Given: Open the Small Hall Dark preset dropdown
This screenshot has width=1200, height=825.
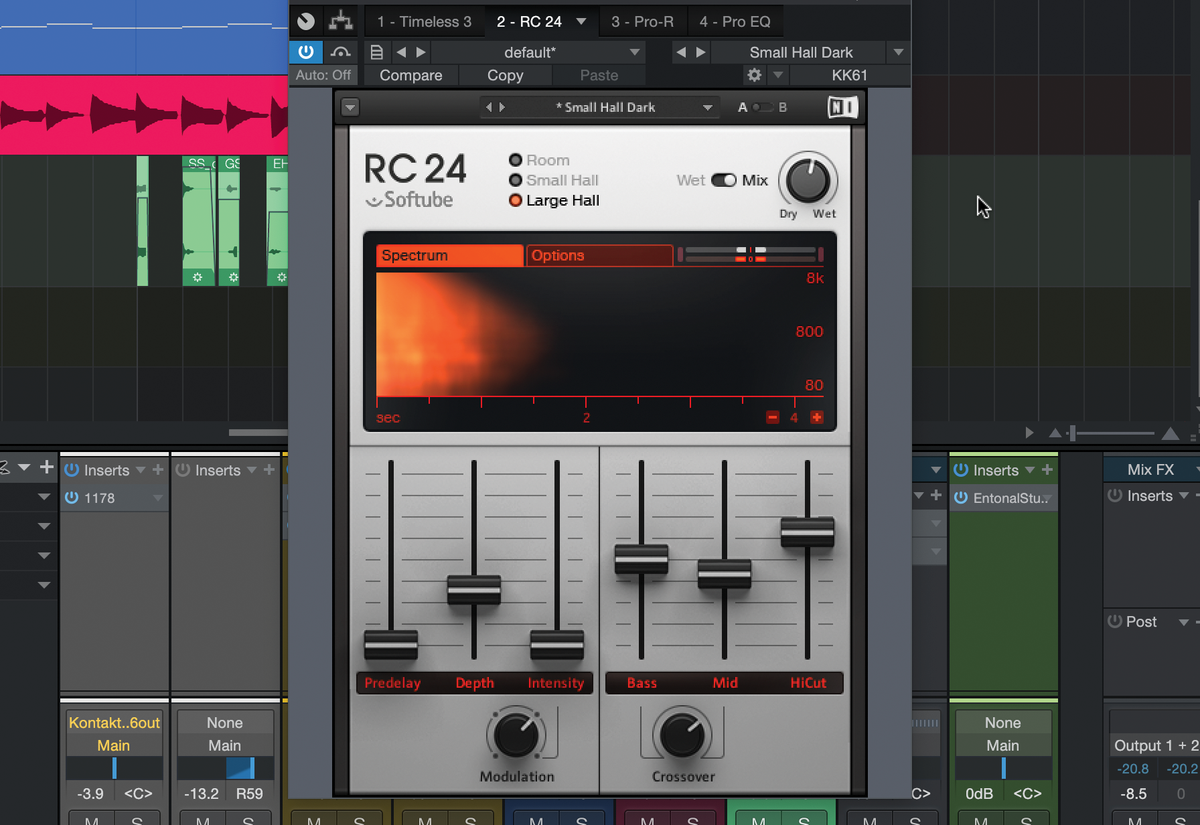Looking at the screenshot, I should (897, 52).
